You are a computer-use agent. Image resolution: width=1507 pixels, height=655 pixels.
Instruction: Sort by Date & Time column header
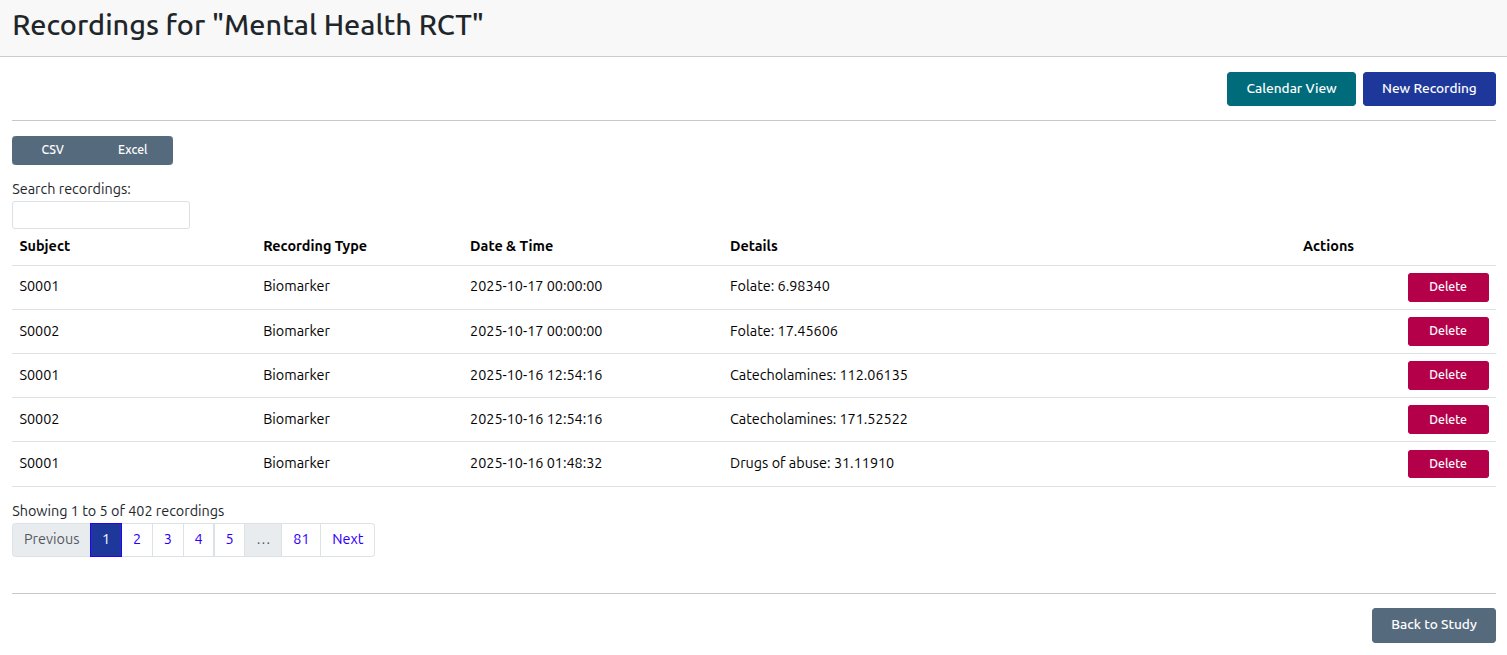[511, 246]
